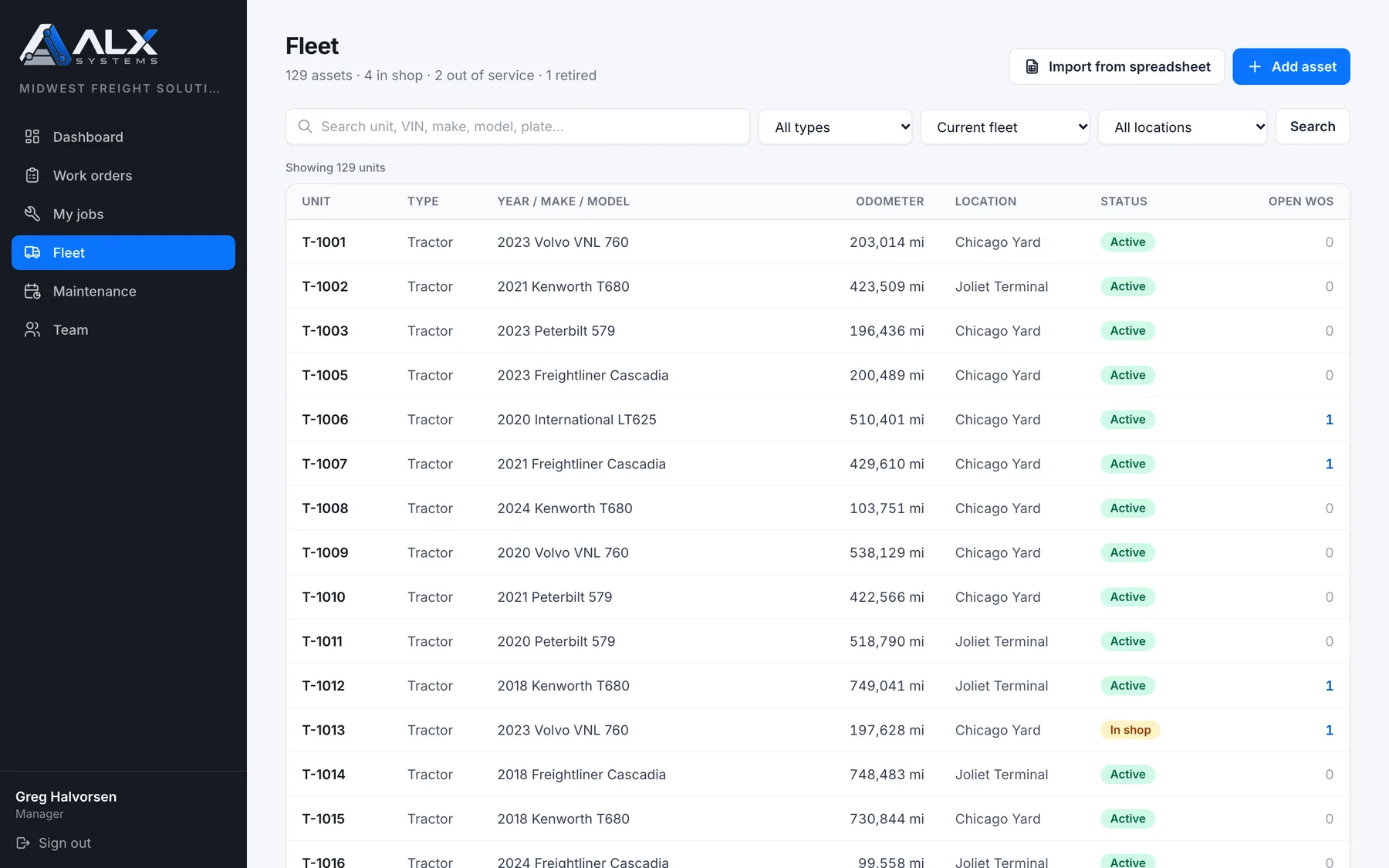Open the All types filter dropdown
This screenshot has height=868, width=1389.
pos(835,127)
